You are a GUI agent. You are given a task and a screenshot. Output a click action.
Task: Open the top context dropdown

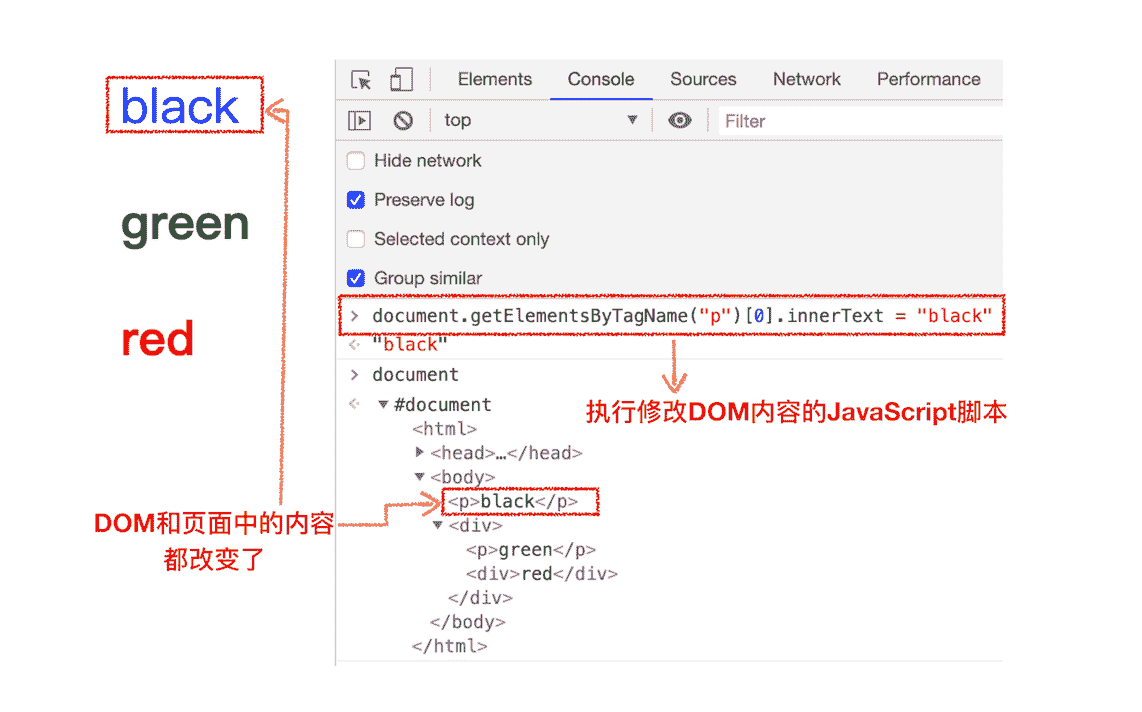[x=540, y=120]
